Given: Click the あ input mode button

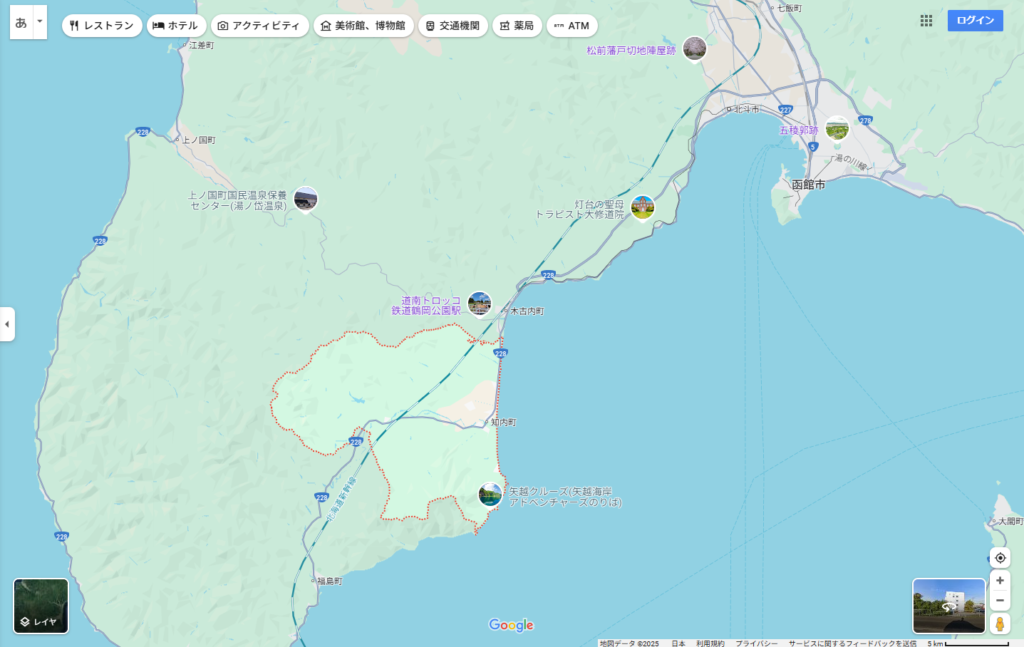Looking at the screenshot, I should pyautogui.click(x=21, y=22).
